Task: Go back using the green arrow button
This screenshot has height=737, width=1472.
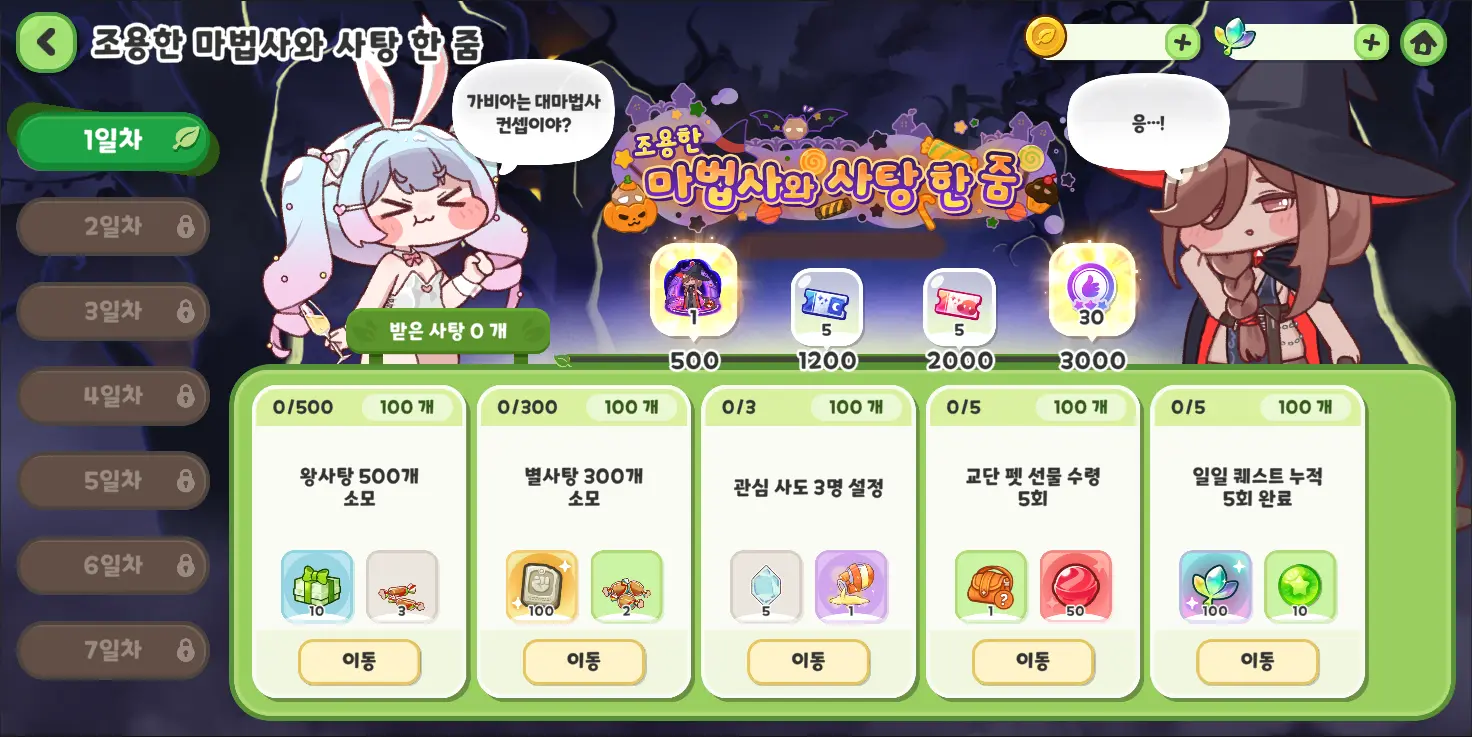Action: point(46,42)
